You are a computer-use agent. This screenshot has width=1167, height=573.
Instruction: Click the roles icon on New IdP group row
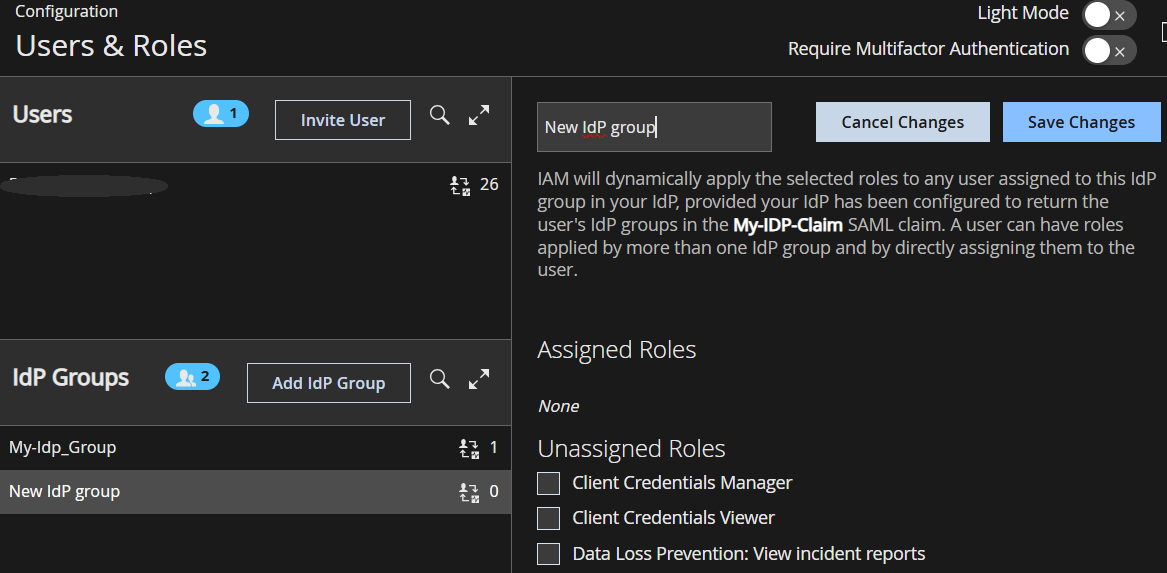(469, 492)
